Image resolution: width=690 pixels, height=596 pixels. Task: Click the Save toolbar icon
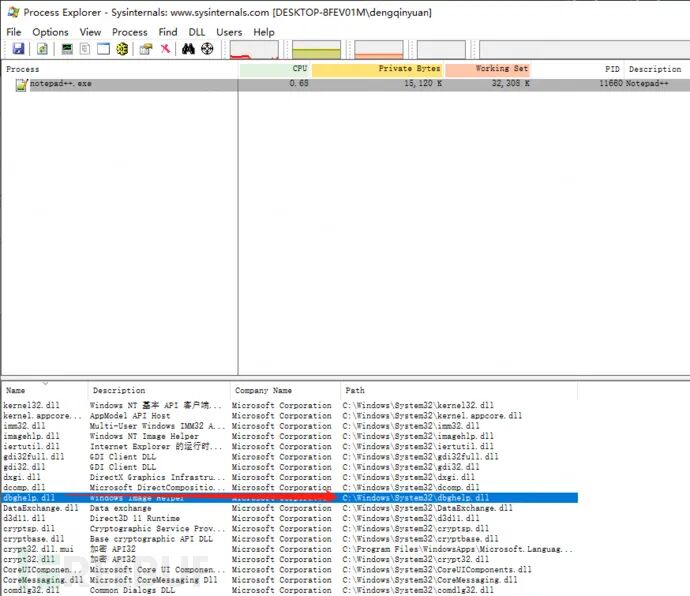(x=18, y=49)
